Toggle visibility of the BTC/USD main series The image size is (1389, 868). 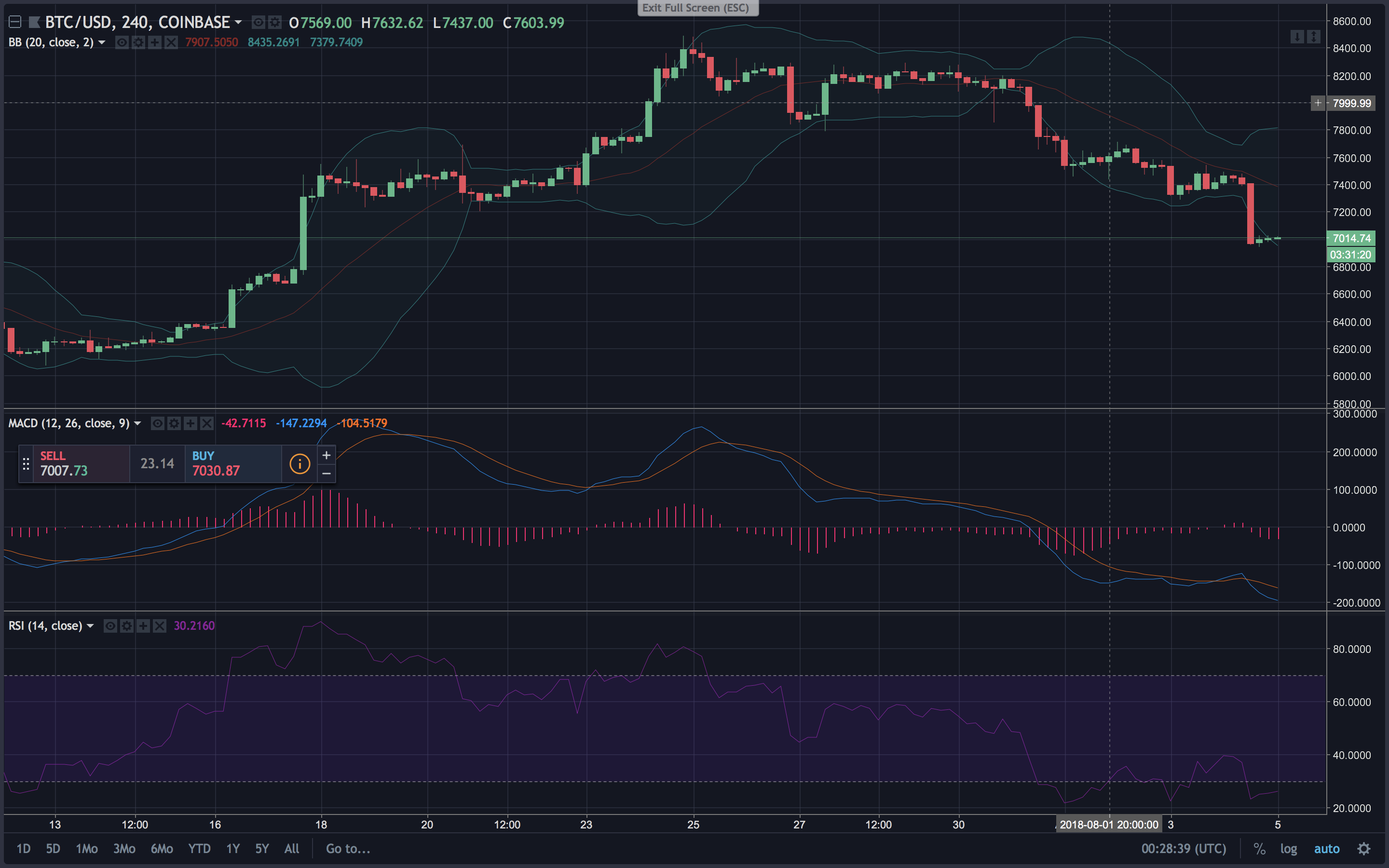tap(259, 22)
